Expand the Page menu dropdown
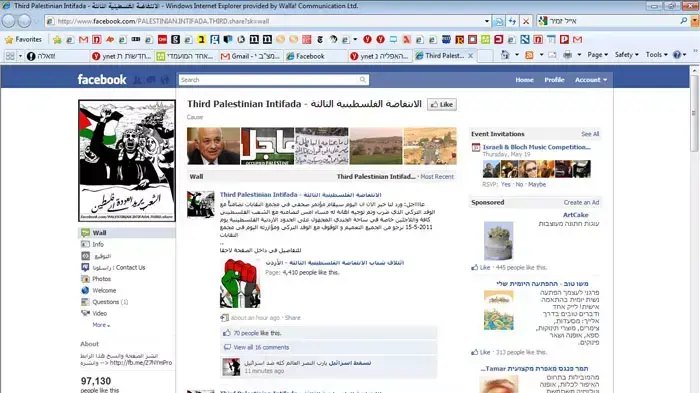 597,55
